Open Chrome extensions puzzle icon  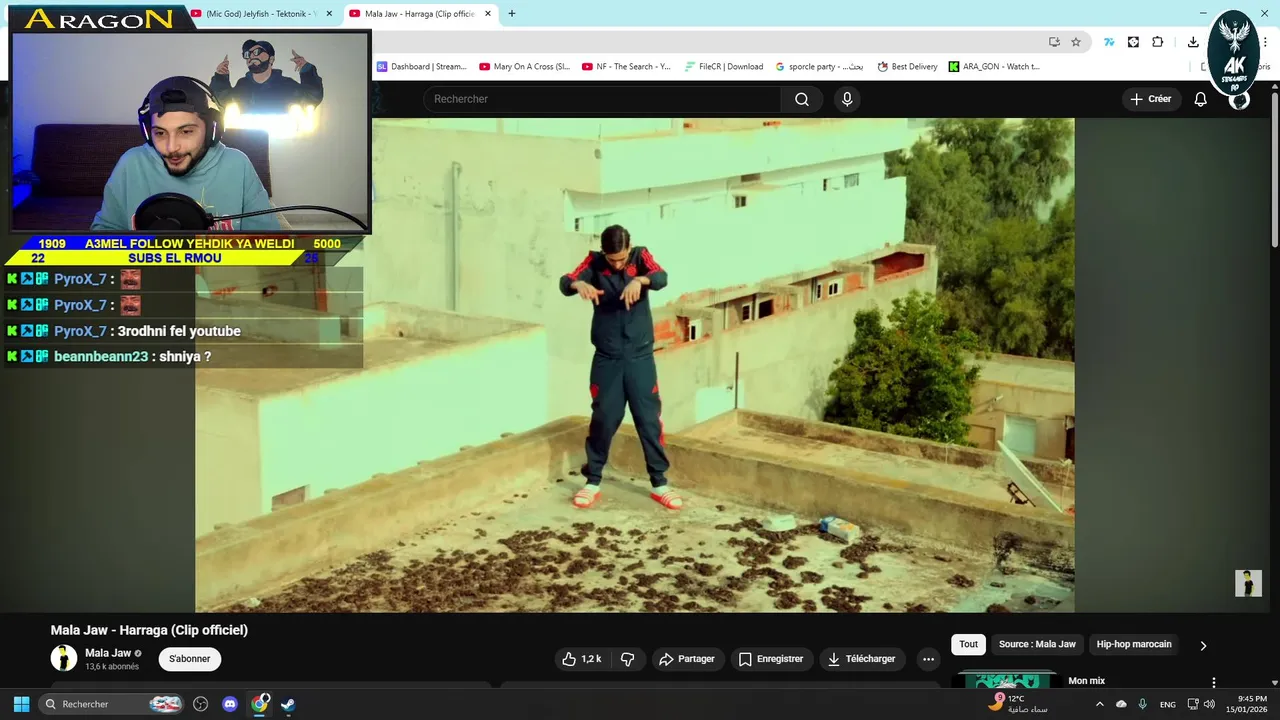click(x=1158, y=42)
